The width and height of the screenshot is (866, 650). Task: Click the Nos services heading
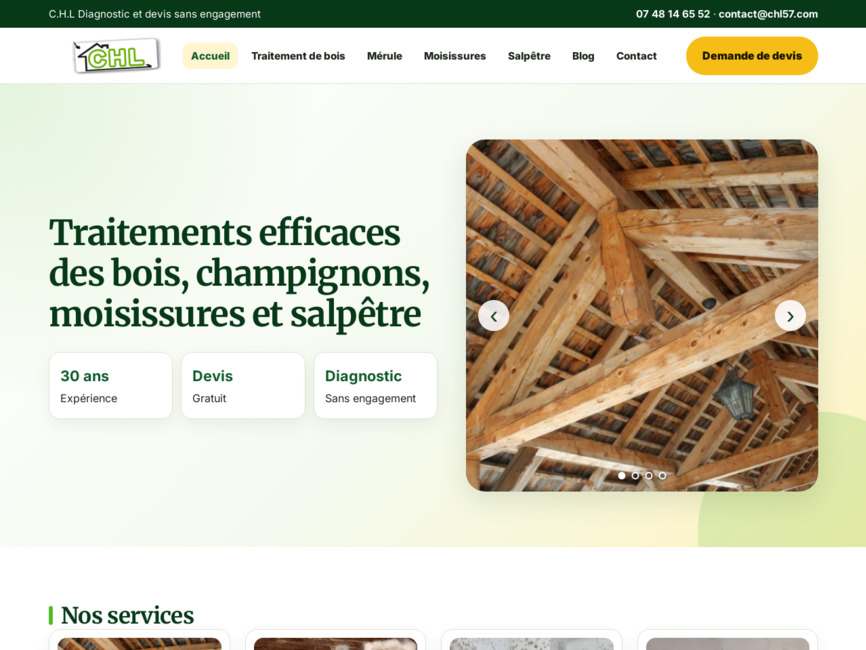coord(127,615)
